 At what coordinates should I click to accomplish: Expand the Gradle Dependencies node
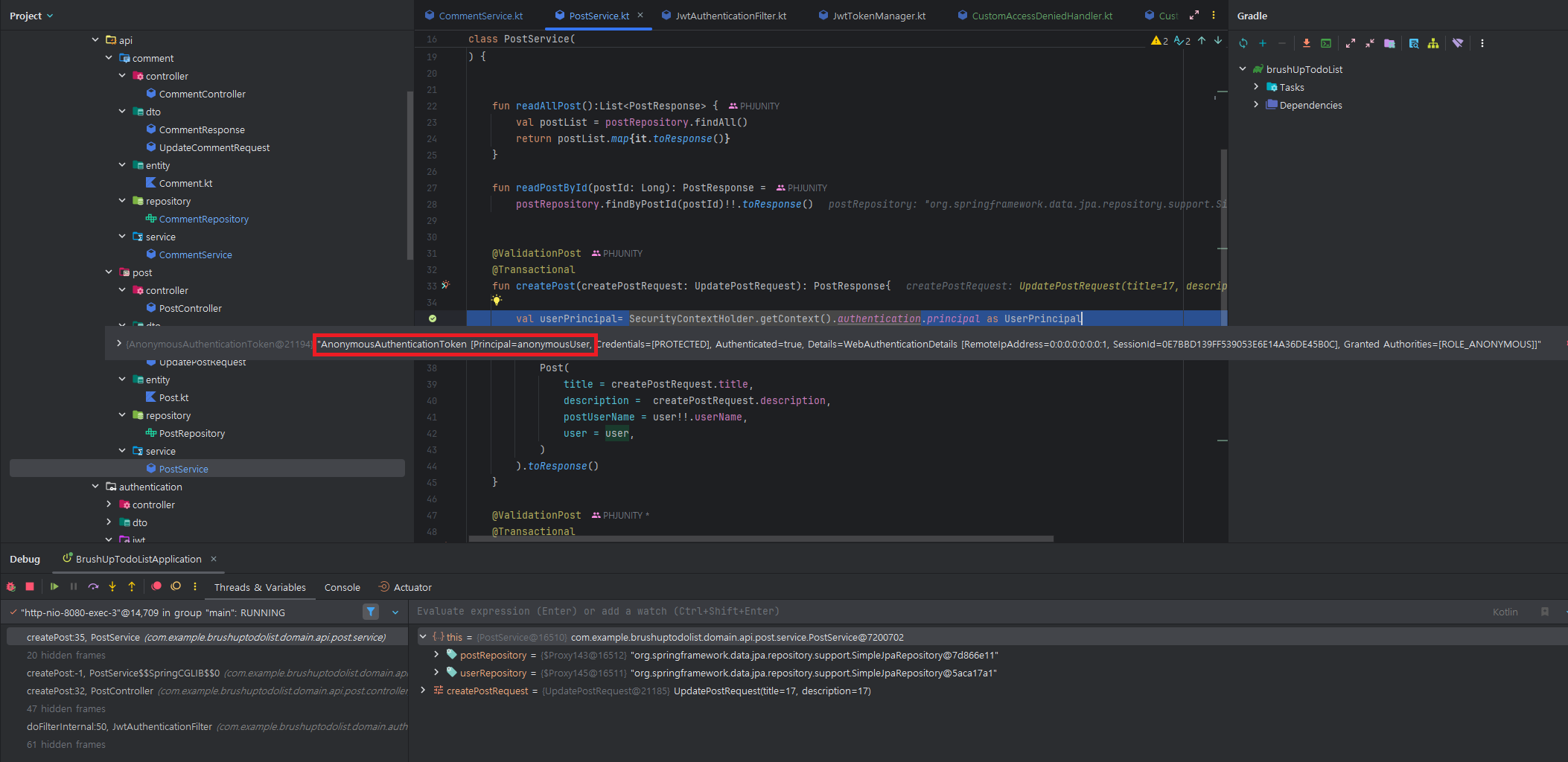1256,105
